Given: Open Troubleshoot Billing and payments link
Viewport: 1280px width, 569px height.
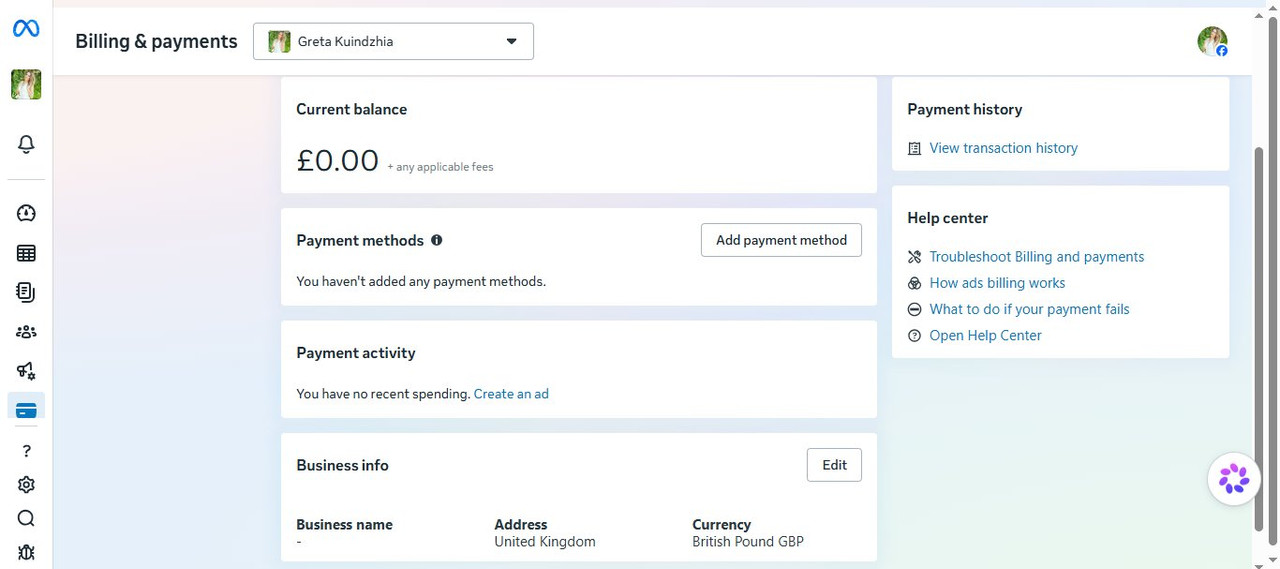Looking at the screenshot, I should tap(1037, 257).
